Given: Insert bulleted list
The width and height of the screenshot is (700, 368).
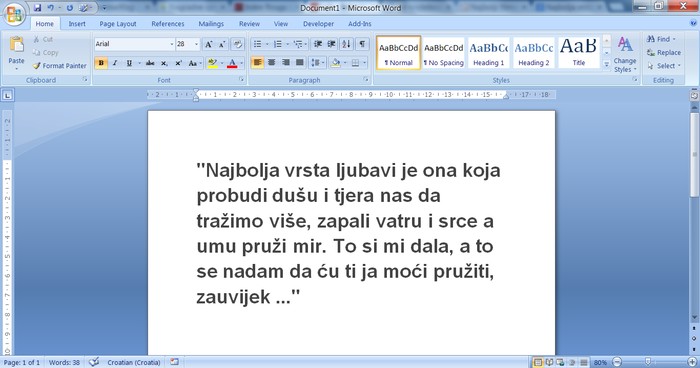Looking at the screenshot, I should (258, 44).
